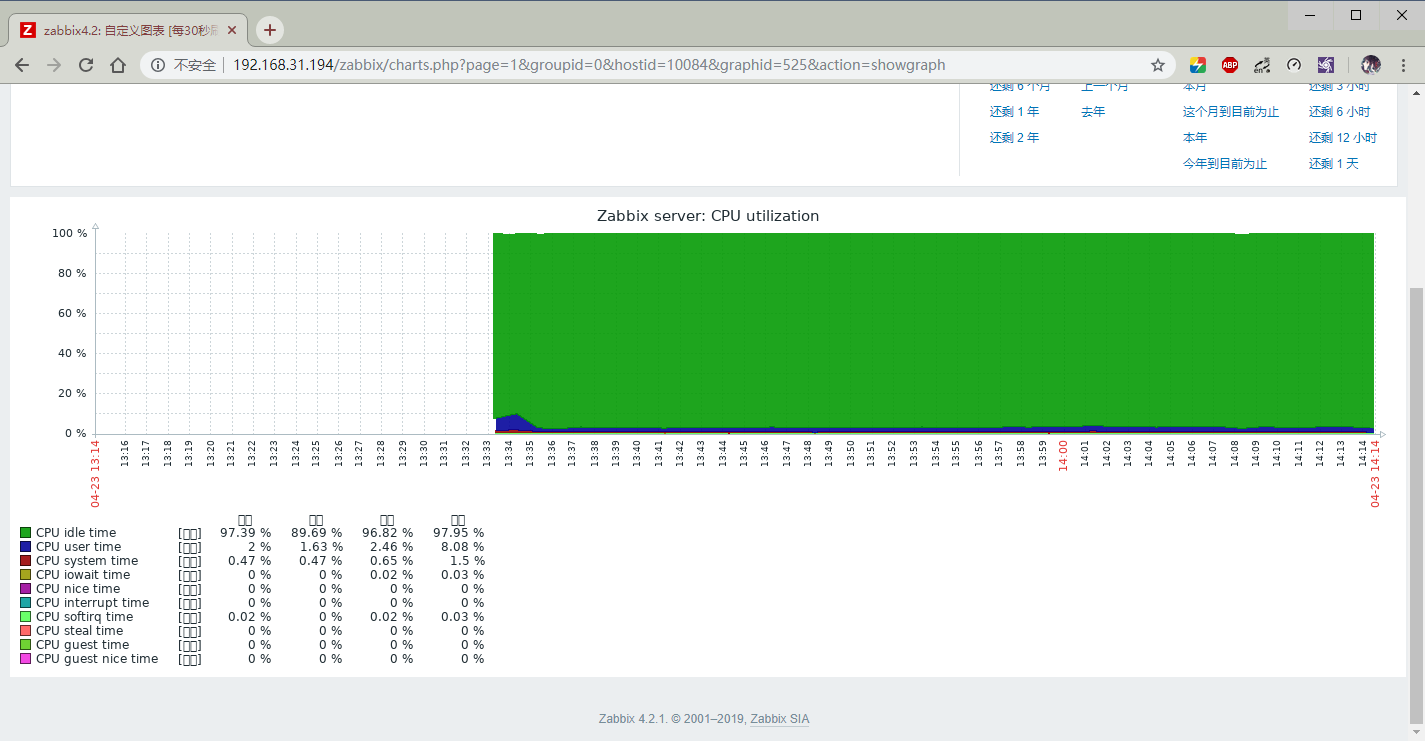The height and width of the screenshot is (741, 1425).
Task: Click the 'CPU steal time' legend label
Action: click(x=79, y=631)
